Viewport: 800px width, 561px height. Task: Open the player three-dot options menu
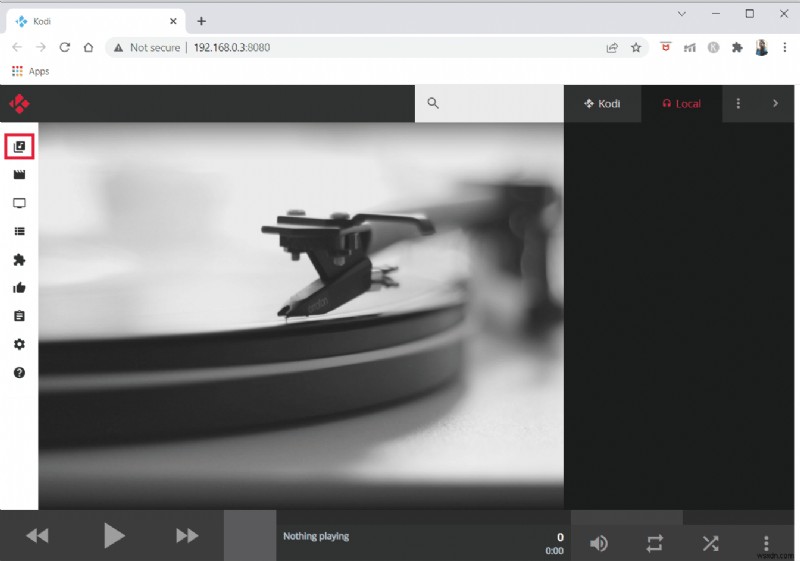pyautogui.click(x=766, y=543)
